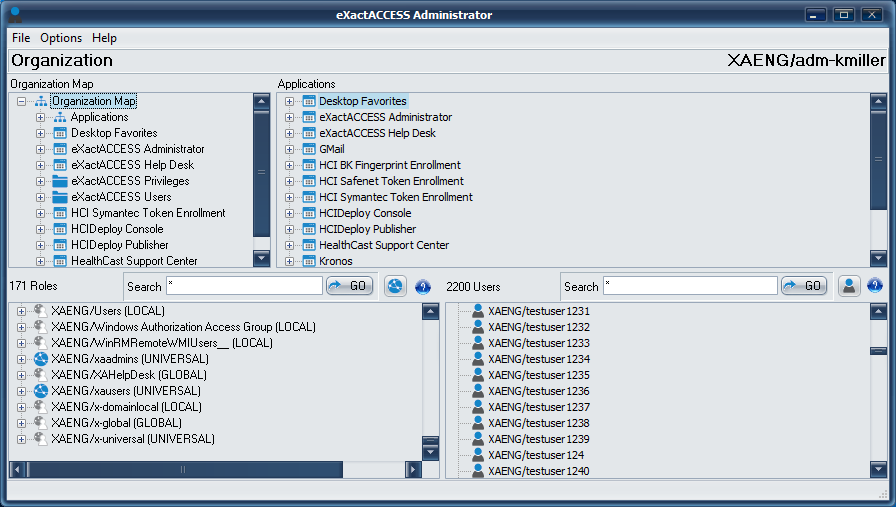This screenshot has height=507, width=896.
Task: Select XAENG/testuser1240 in users list
Action: point(539,471)
